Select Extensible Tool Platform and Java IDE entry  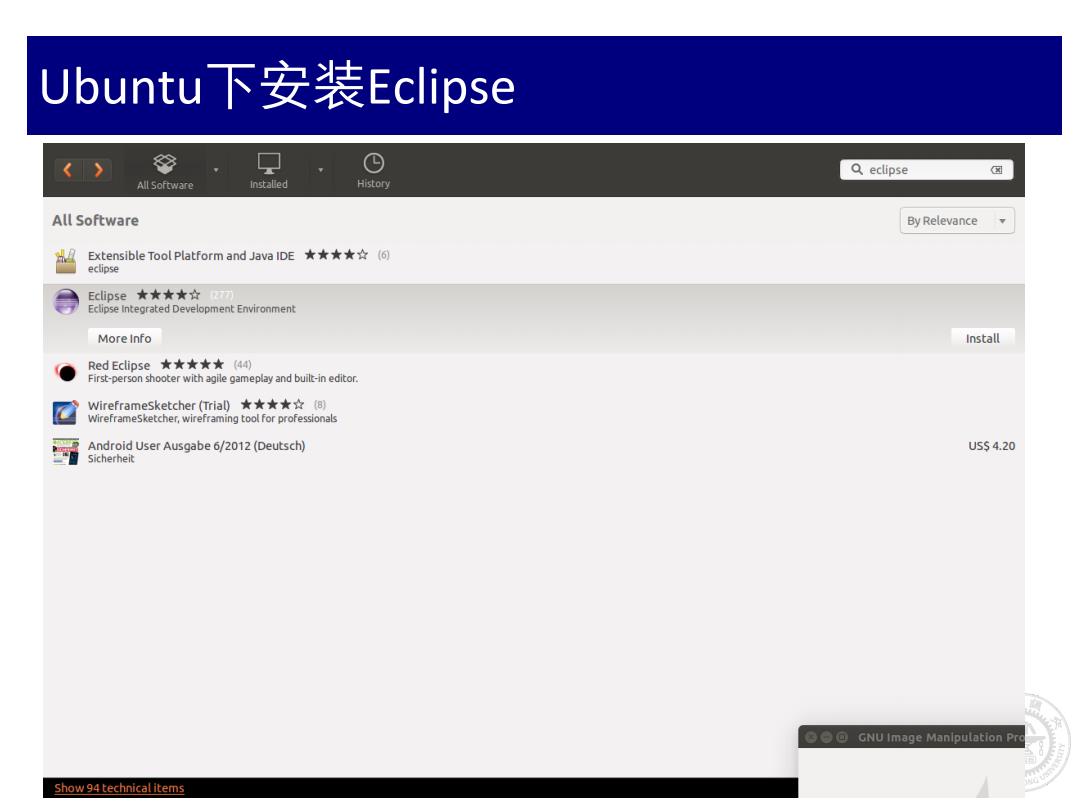tap(534, 262)
